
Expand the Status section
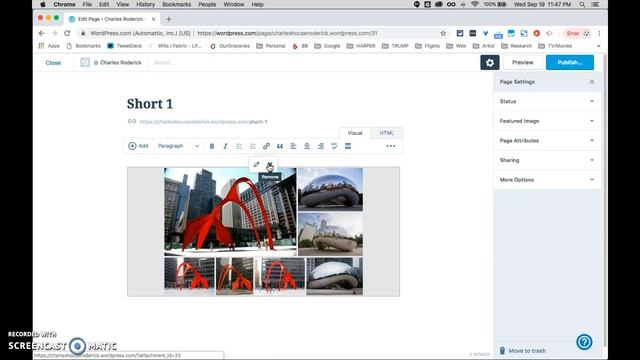pos(547,101)
